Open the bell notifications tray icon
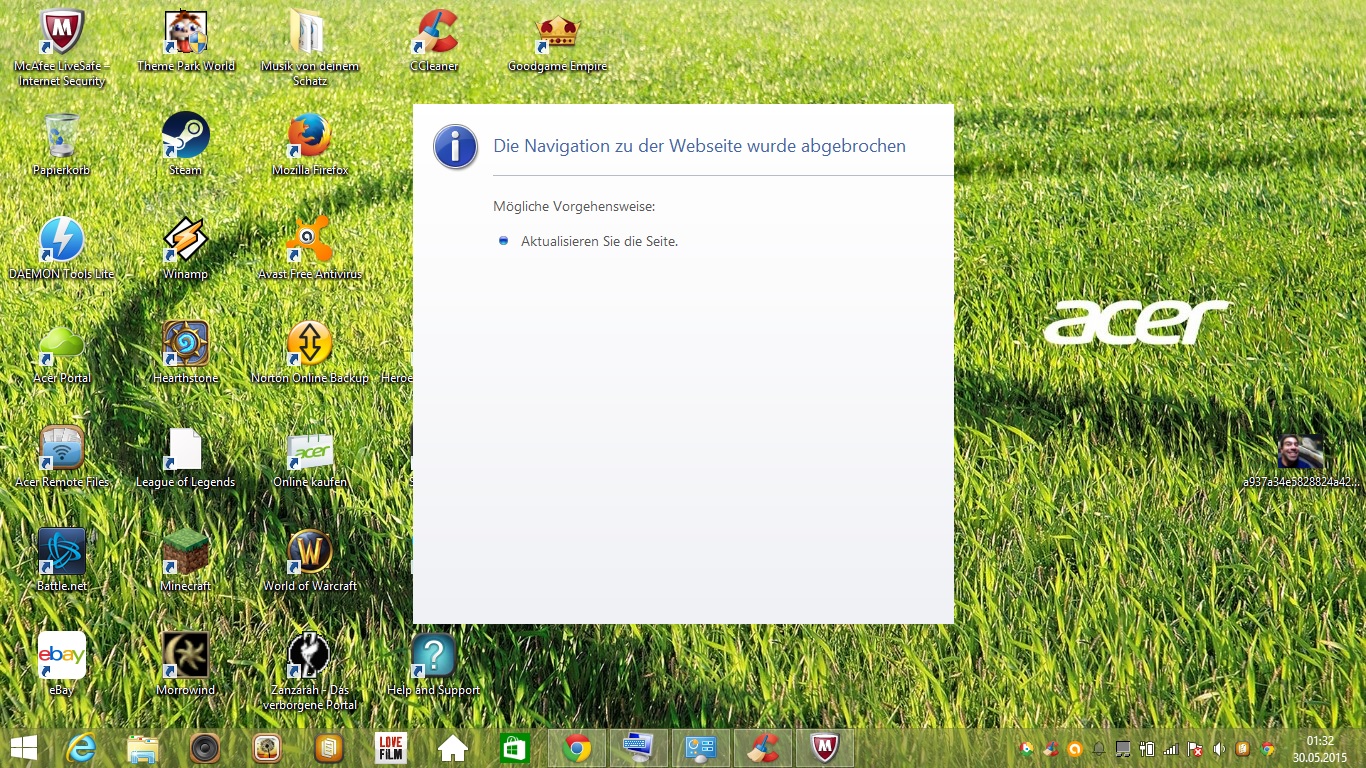The height and width of the screenshot is (768, 1366). click(1099, 748)
